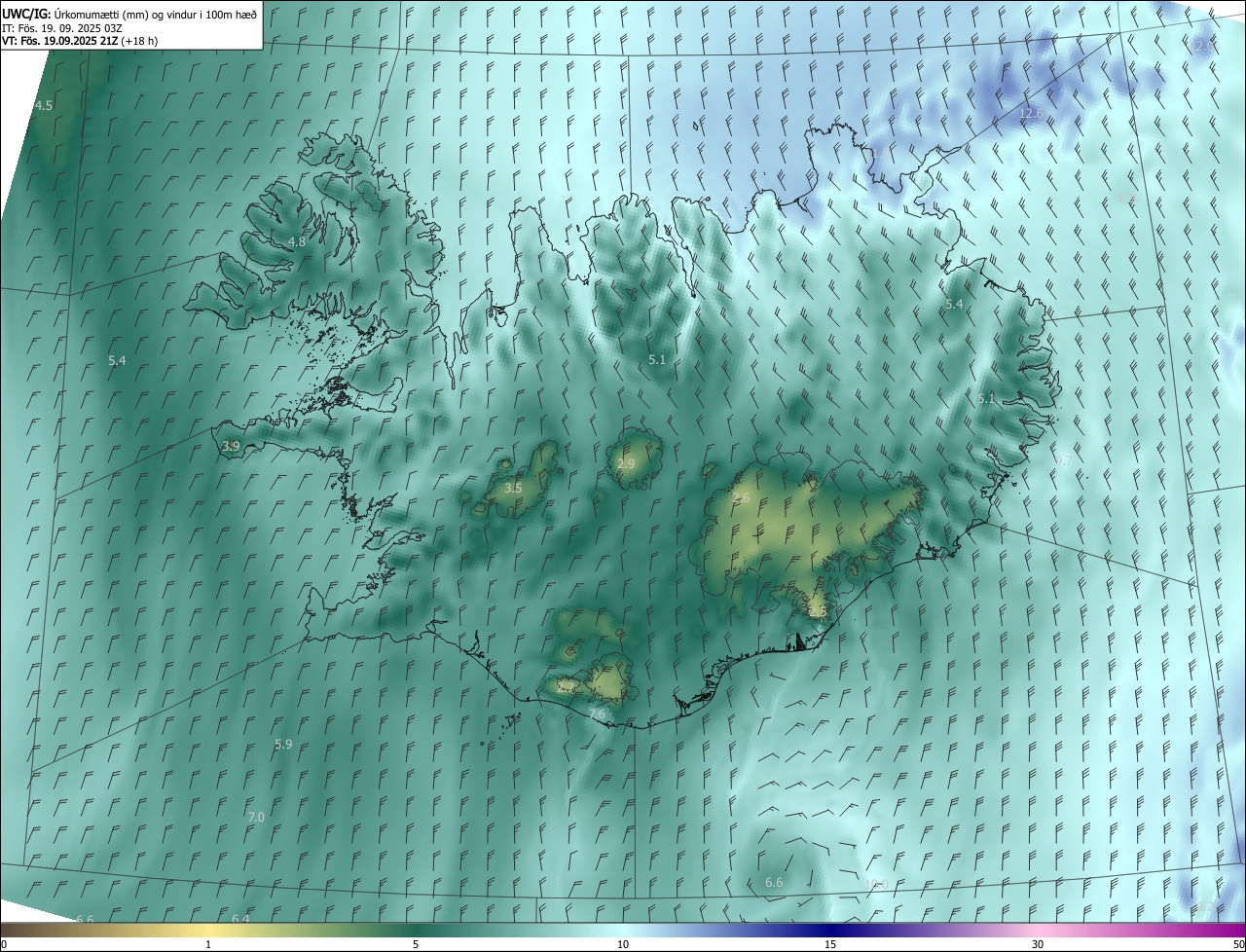The height and width of the screenshot is (952, 1246).
Task: Click the 5 tick on the color scale
Action: (416, 944)
